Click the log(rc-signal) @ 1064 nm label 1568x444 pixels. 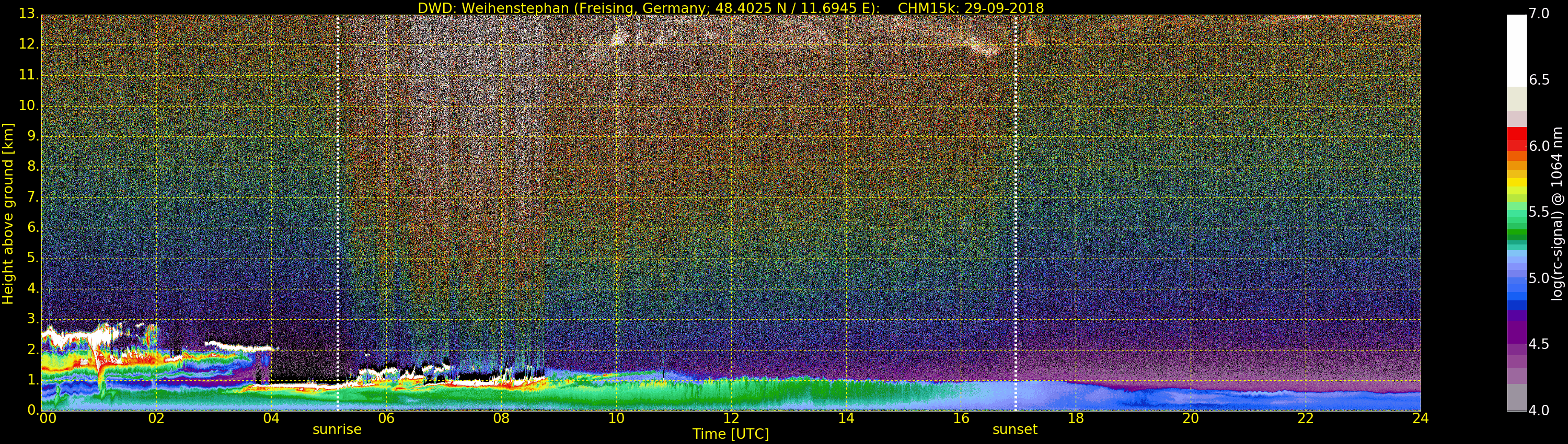1557,213
